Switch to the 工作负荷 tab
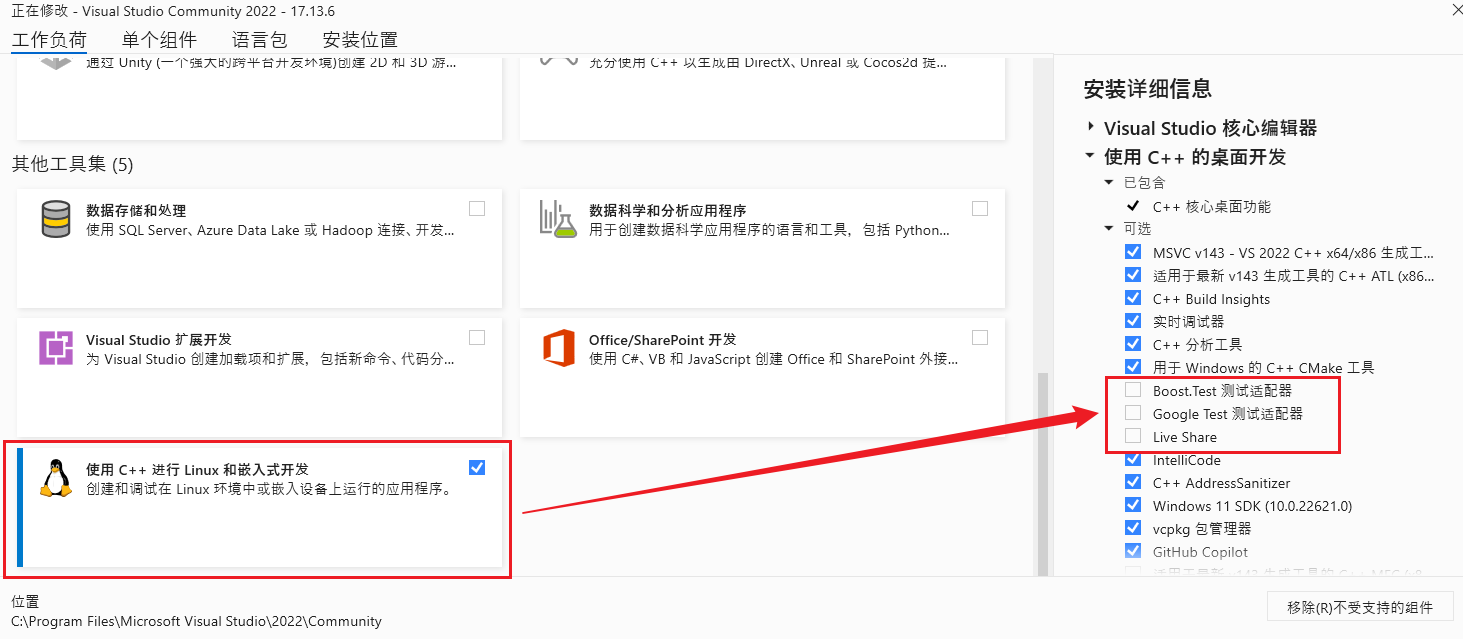 click(49, 40)
